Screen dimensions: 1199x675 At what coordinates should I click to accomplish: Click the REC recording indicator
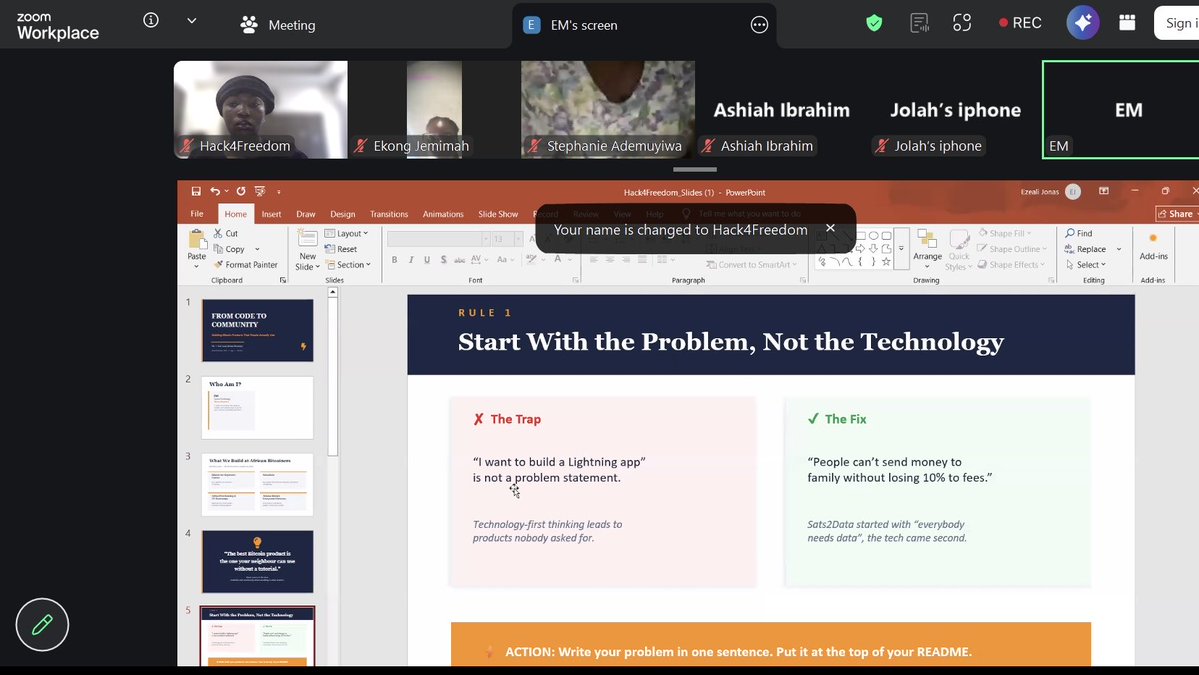coord(1020,24)
